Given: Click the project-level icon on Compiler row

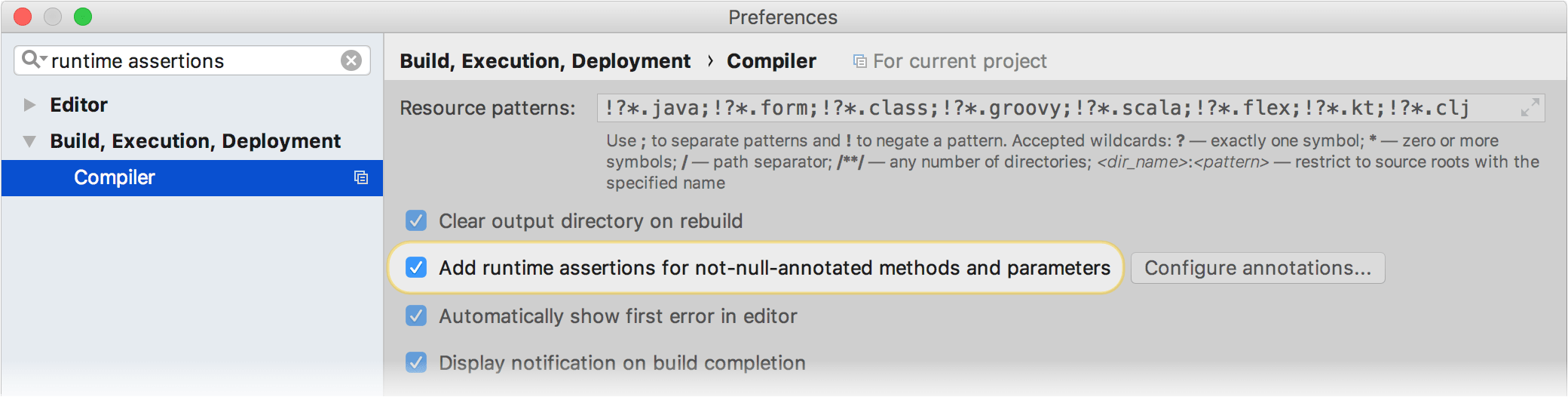Looking at the screenshot, I should 361,177.
